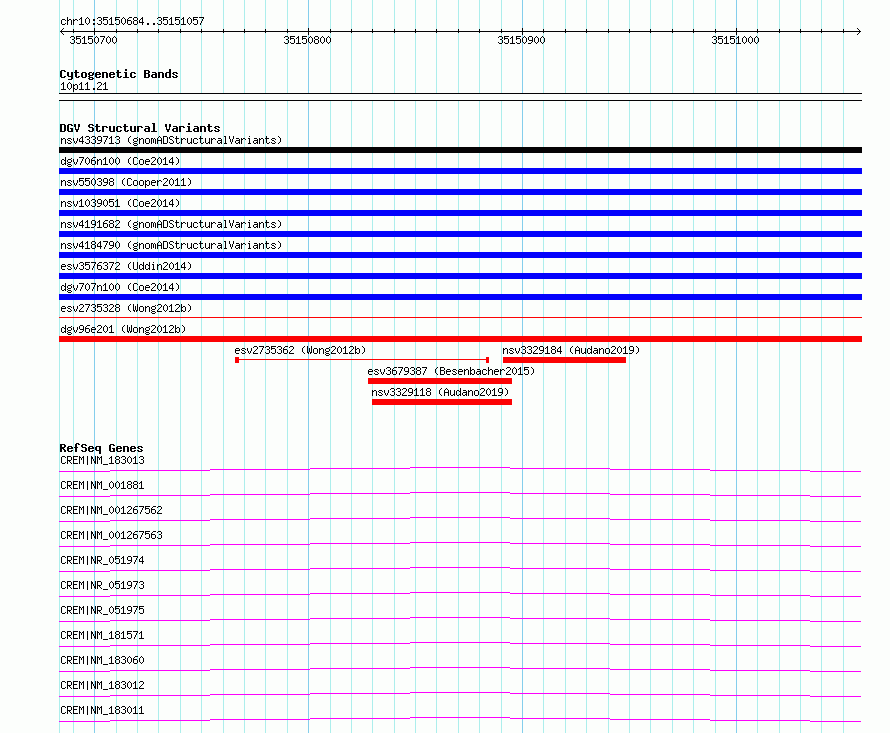Click the CREM|NM_001267563 transcript label
Viewport: 890px width, 733px height.
pyautogui.click(x=111, y=535)
